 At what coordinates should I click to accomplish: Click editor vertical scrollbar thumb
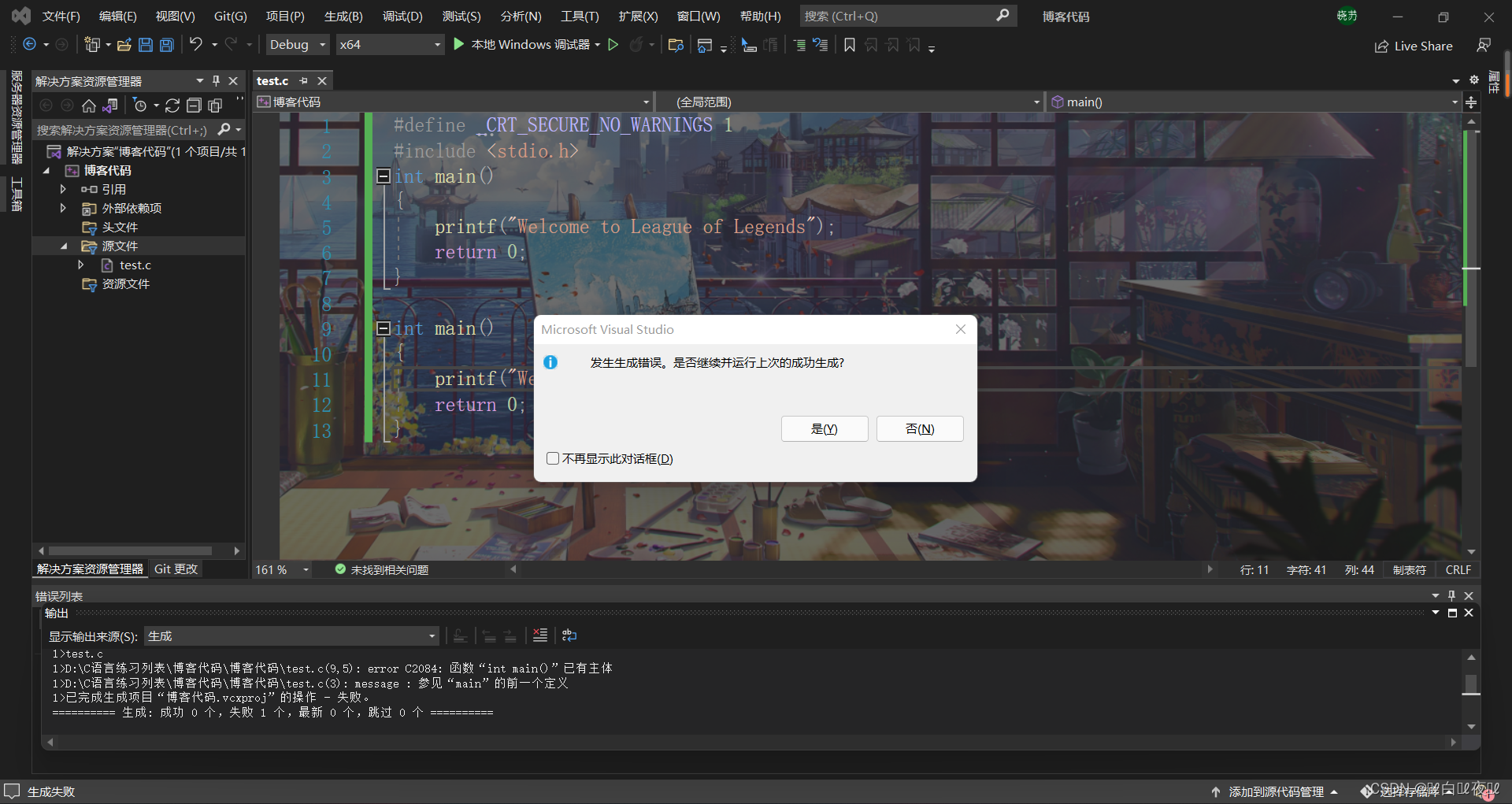coord(1471,248)
